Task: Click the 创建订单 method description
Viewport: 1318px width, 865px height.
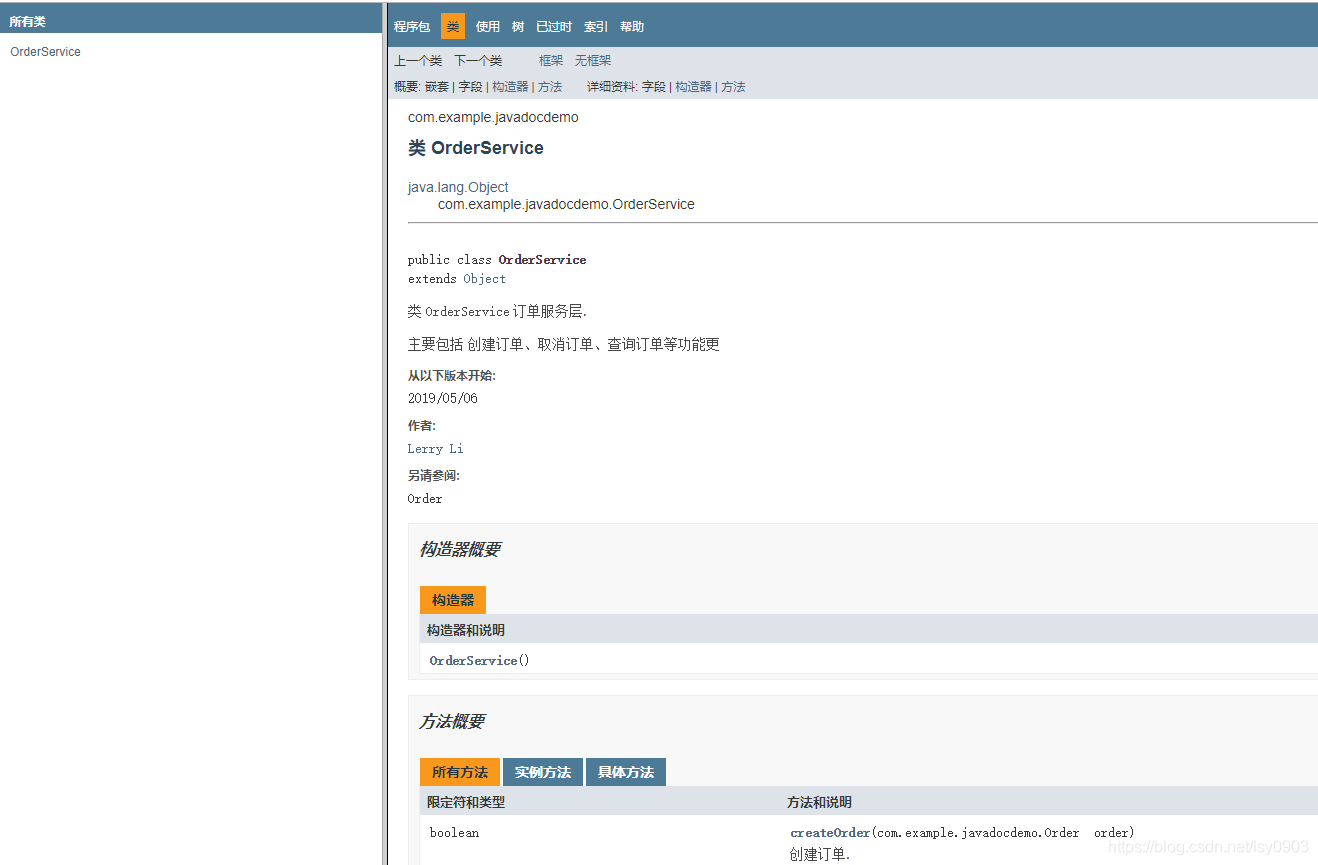Action: tap(819, 854)
